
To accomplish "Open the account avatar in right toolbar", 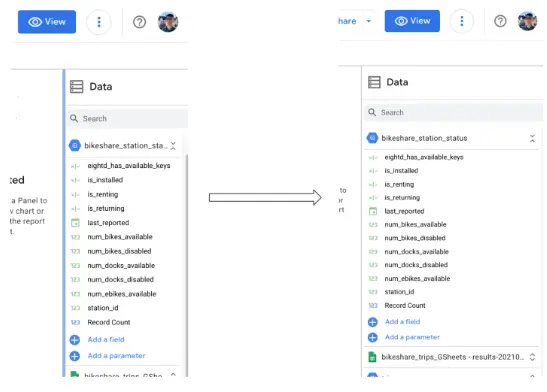I will [527, 21].
